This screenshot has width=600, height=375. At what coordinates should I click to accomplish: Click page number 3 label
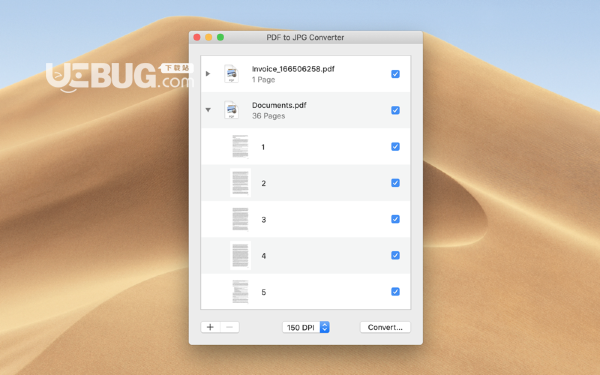tap(264, 220)
